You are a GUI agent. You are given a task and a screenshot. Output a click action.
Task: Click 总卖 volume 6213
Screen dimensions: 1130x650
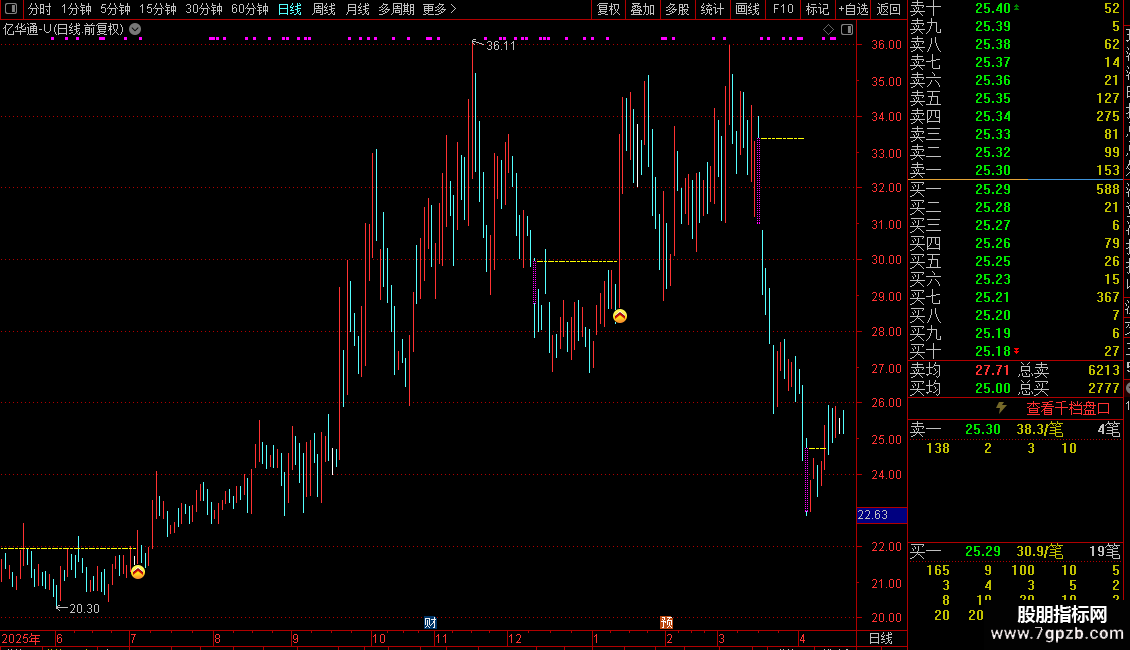pyautogui.click(x=1103, y=370)
